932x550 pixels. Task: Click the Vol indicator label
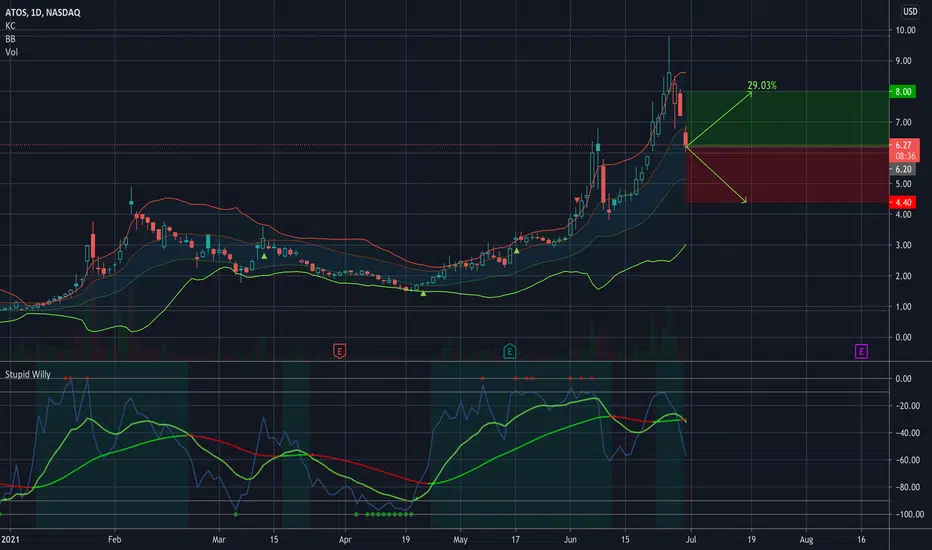[11, 52]
